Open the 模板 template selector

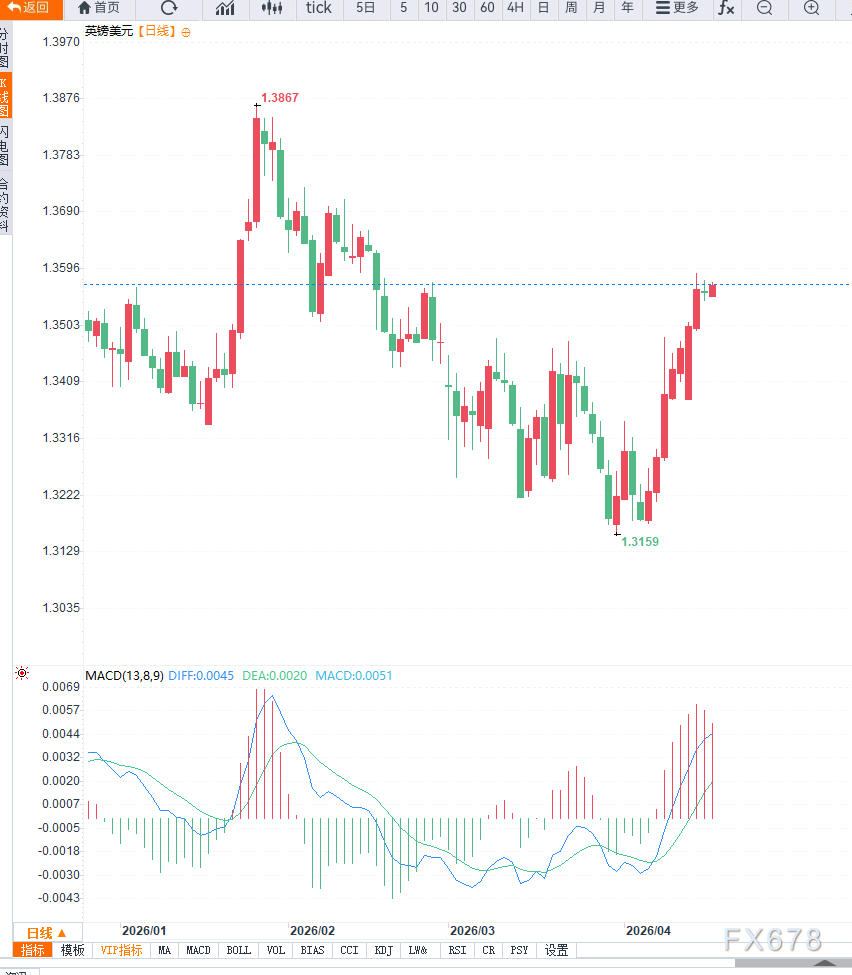coord(72,950)
